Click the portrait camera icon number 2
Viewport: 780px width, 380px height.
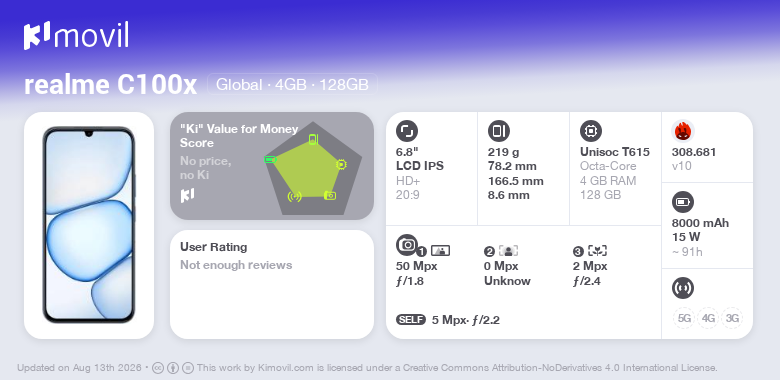[508, 251]
